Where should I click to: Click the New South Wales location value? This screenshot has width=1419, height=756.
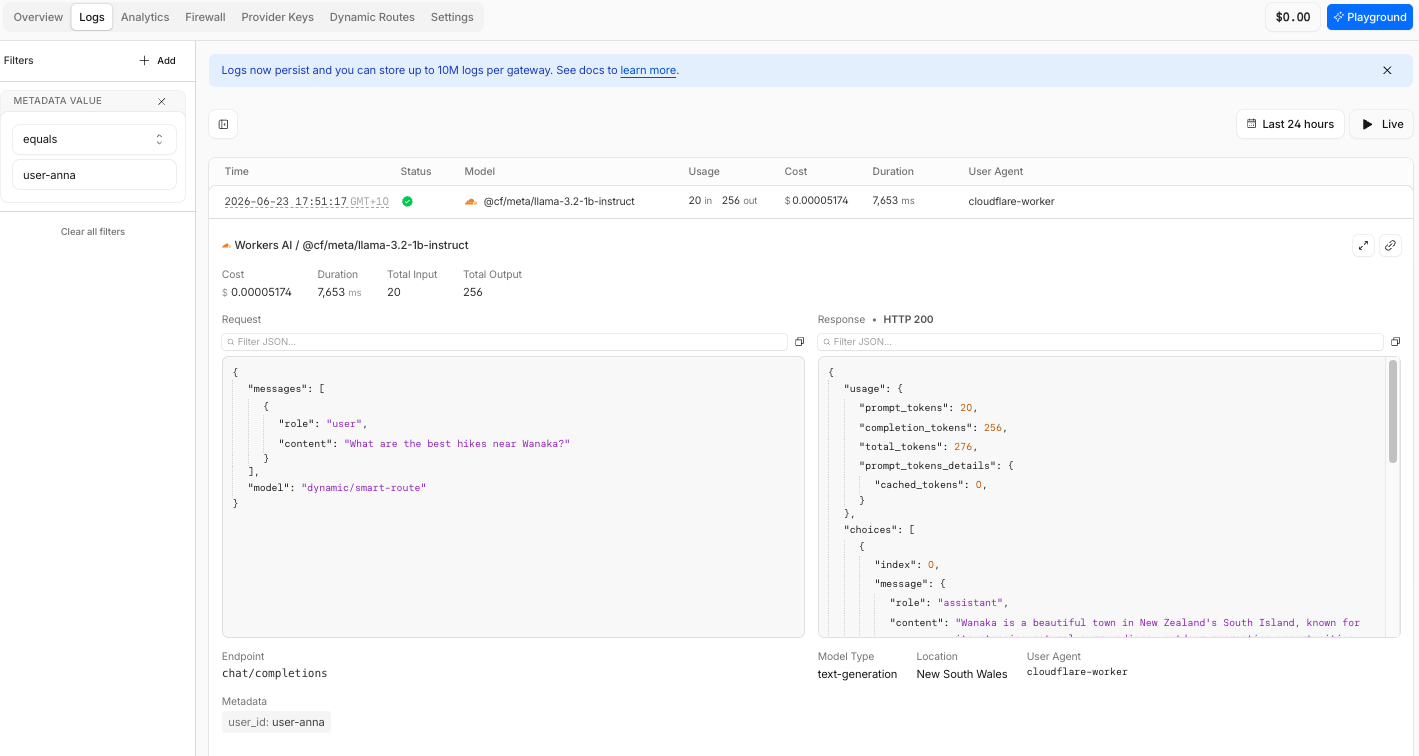(x=962, y=674)
